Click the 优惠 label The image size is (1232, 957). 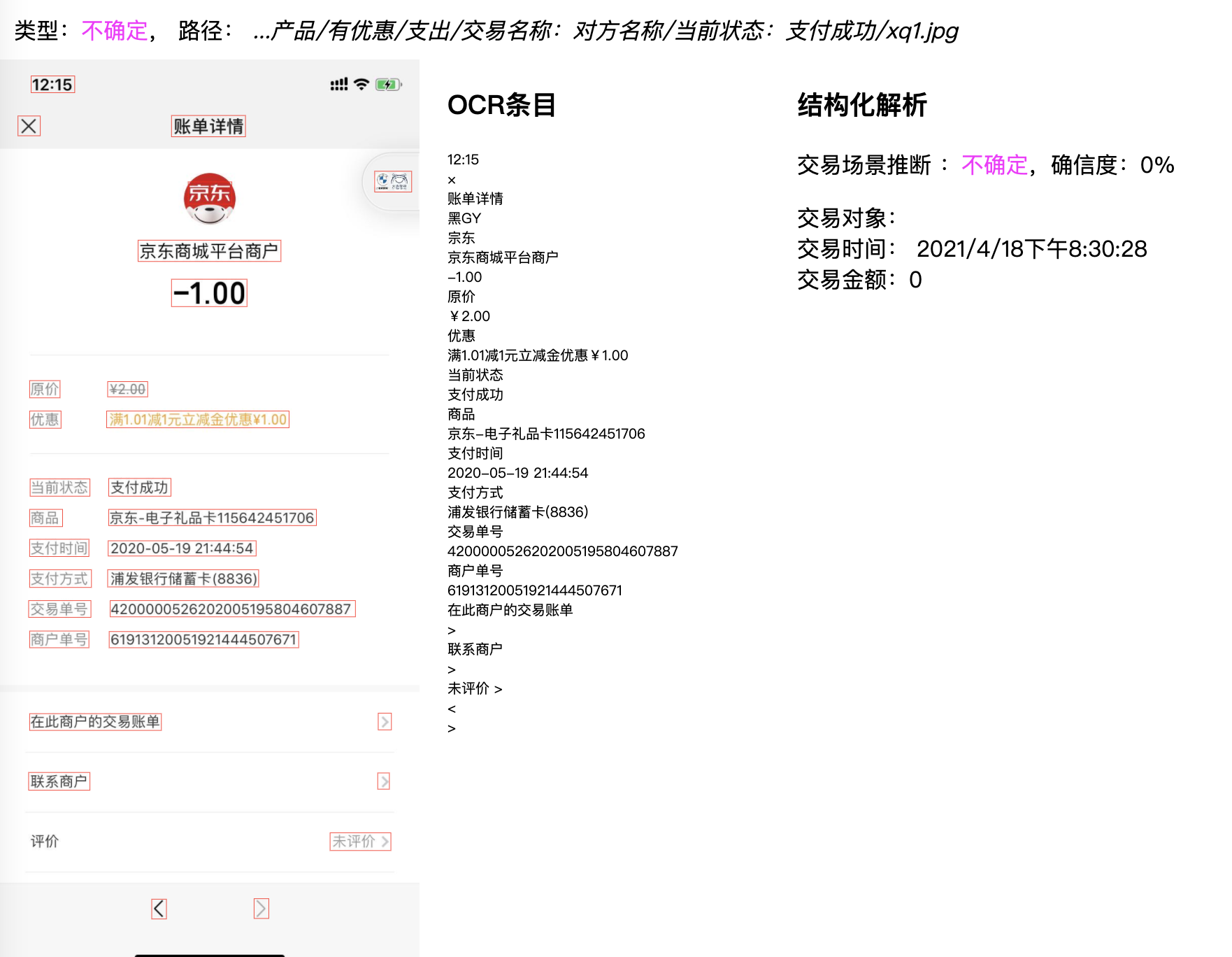click(x=45, y=419)
